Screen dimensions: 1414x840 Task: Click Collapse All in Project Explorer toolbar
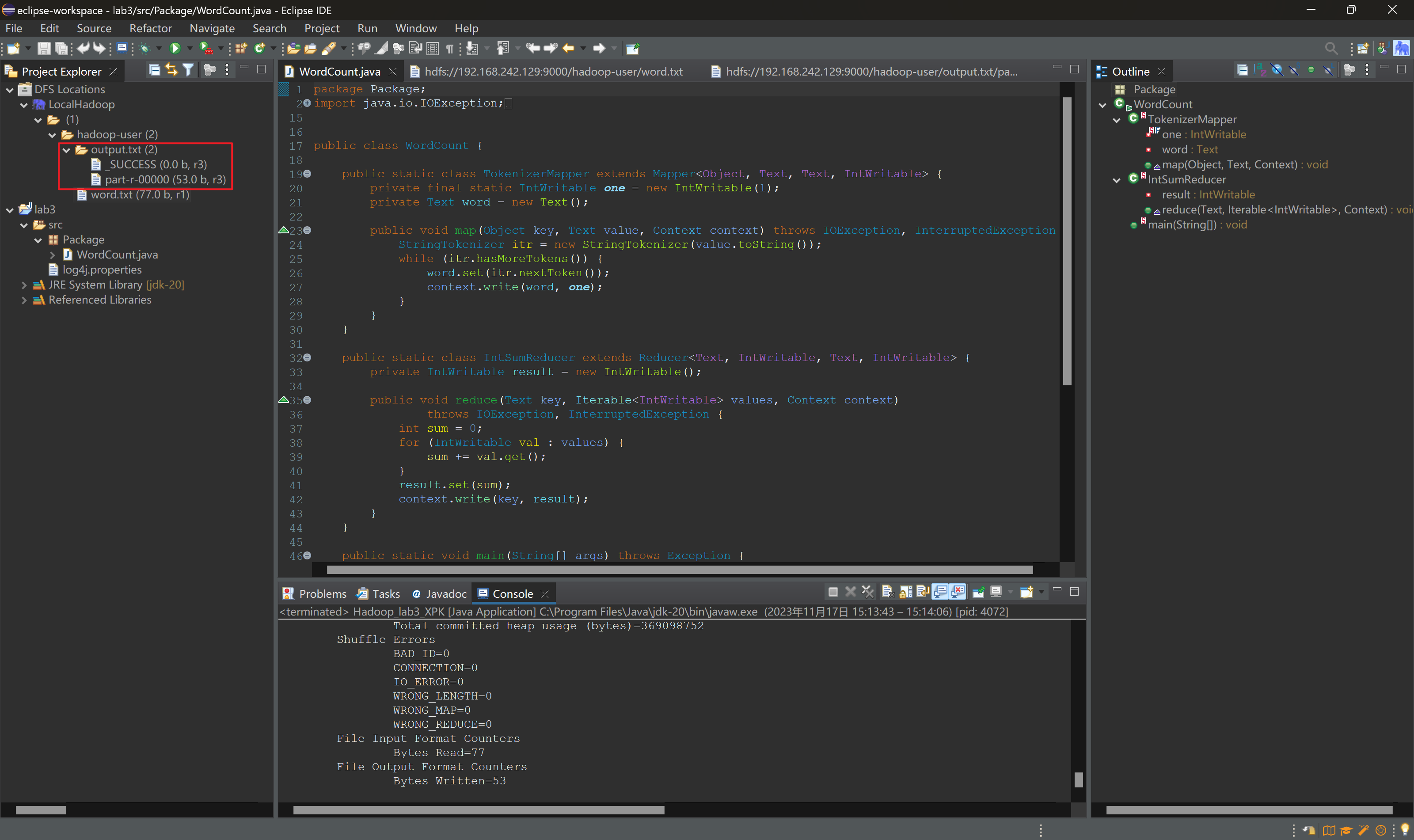[x=154, y=70]
